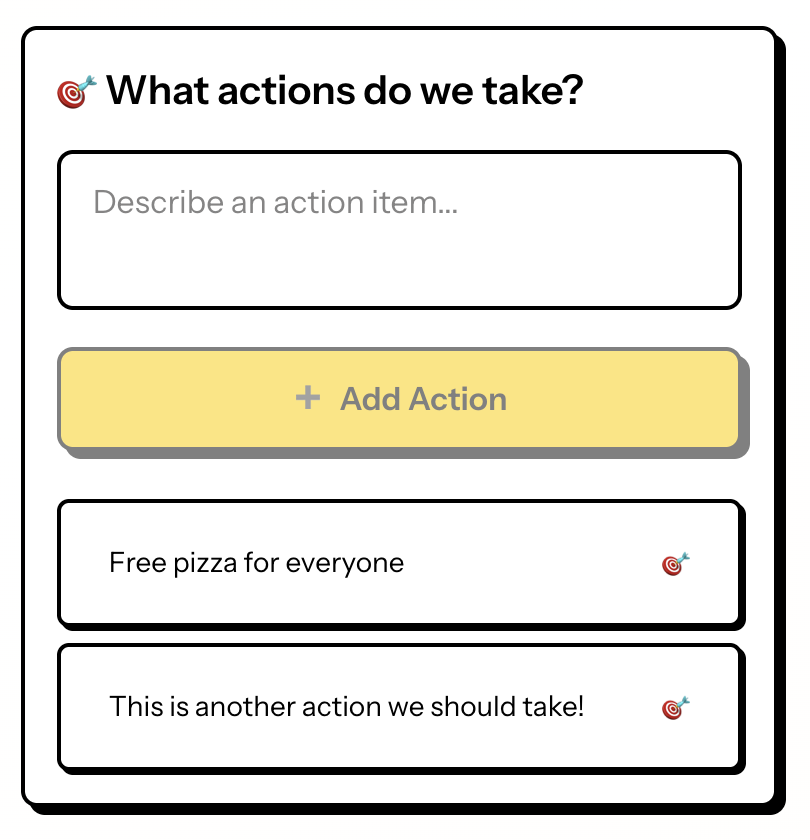Click the word "everyone" in first action
810x840 pixels.
[345, 563]
